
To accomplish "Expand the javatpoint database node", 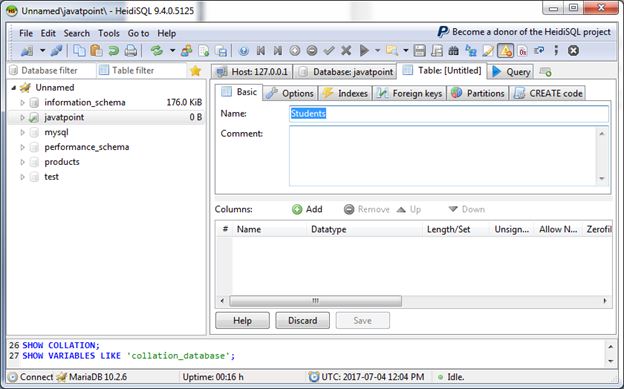I will [23, 117].
